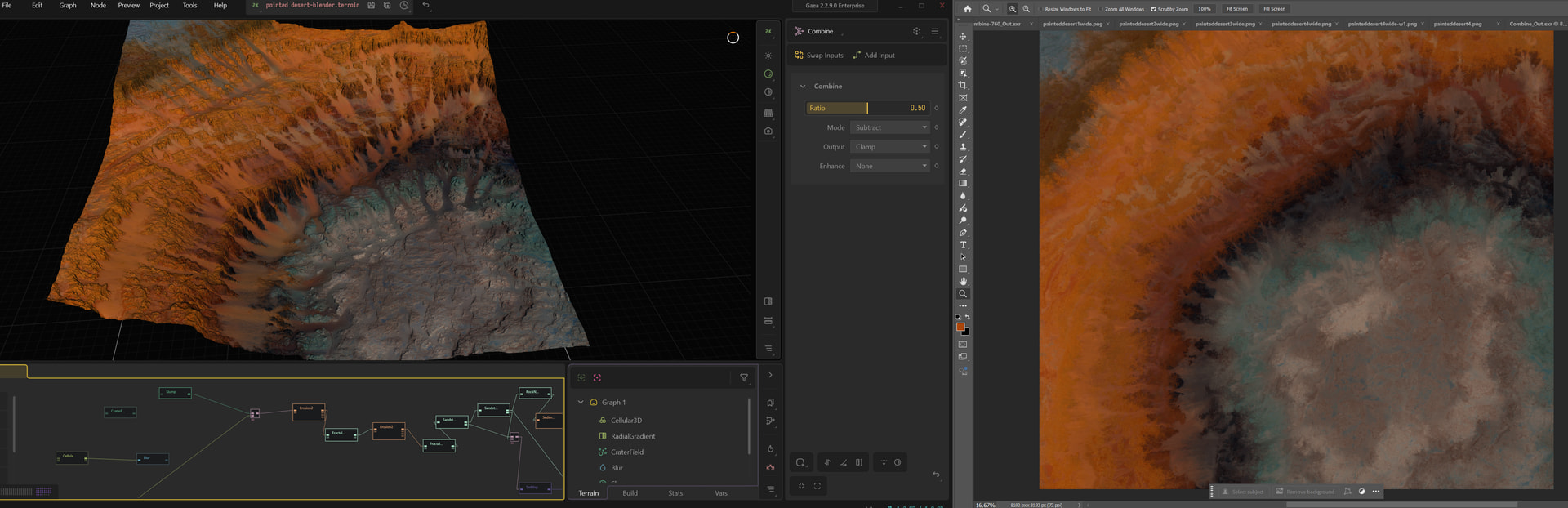
Task: Click the Add Input button
Action: coord(874,56)
